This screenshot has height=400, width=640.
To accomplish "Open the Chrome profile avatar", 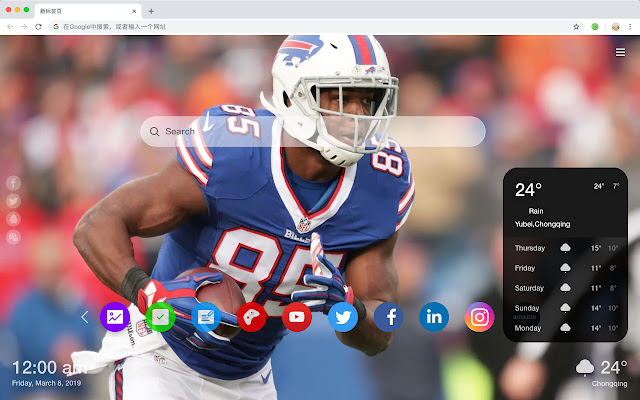I will pyautogui.click(x=616, y=27).
